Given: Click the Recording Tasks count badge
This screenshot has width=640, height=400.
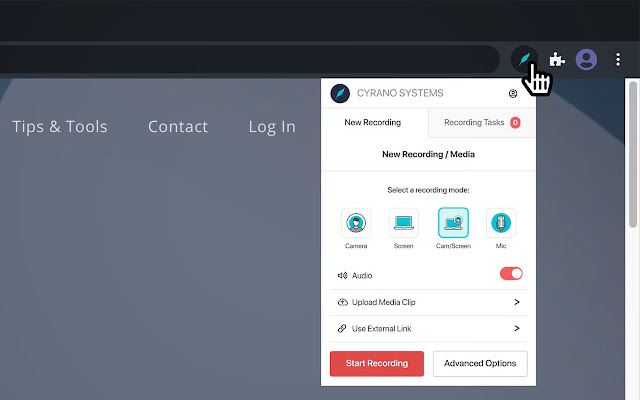Looking at the screenshot, I should pyautogui.click(x=515, y=122).
